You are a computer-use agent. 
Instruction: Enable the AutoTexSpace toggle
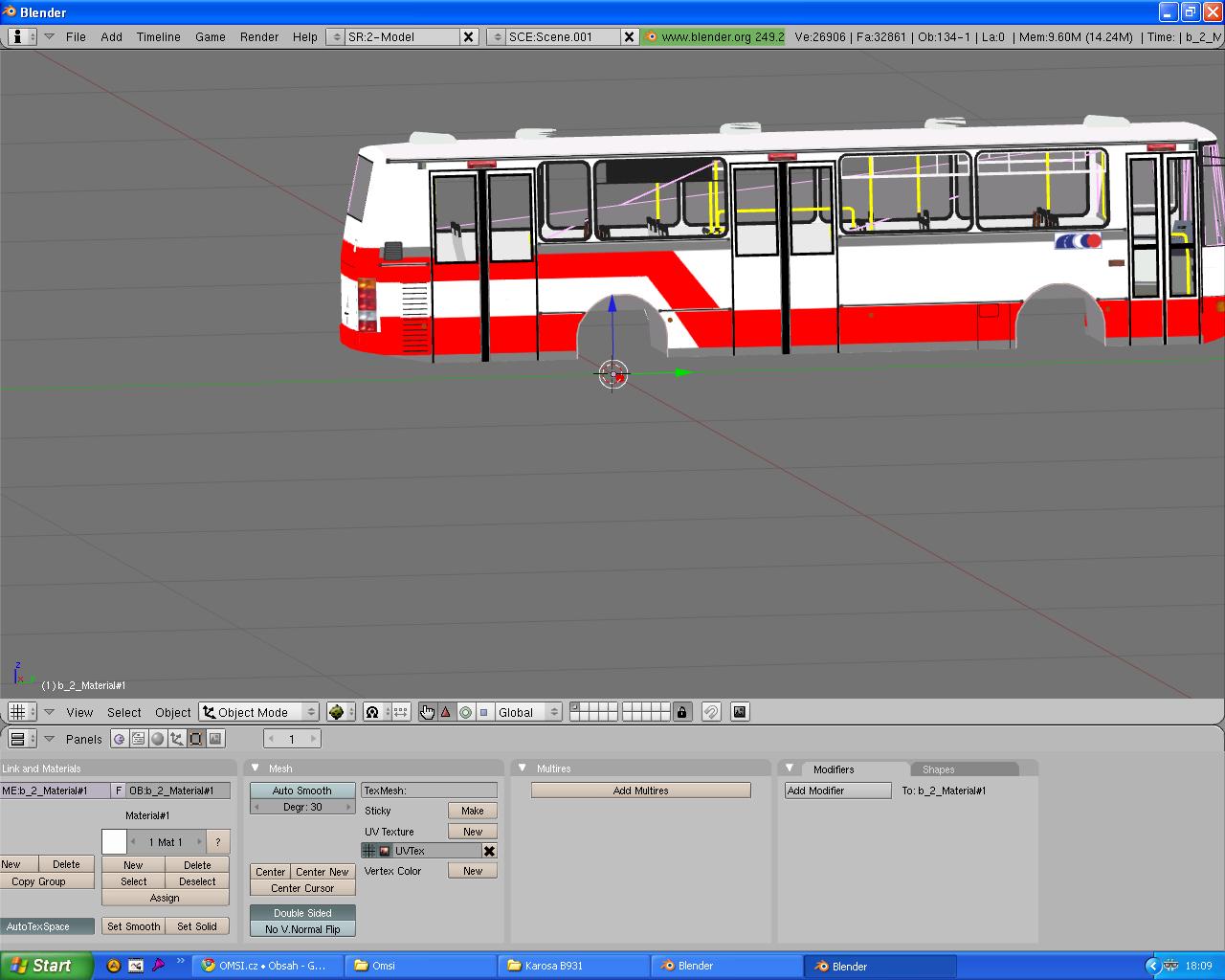(47, 926)
